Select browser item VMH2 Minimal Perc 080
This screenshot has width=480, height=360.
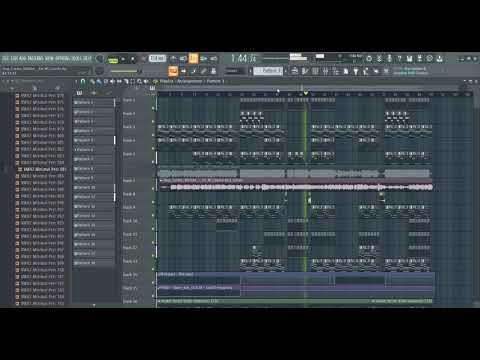point(40,136)
